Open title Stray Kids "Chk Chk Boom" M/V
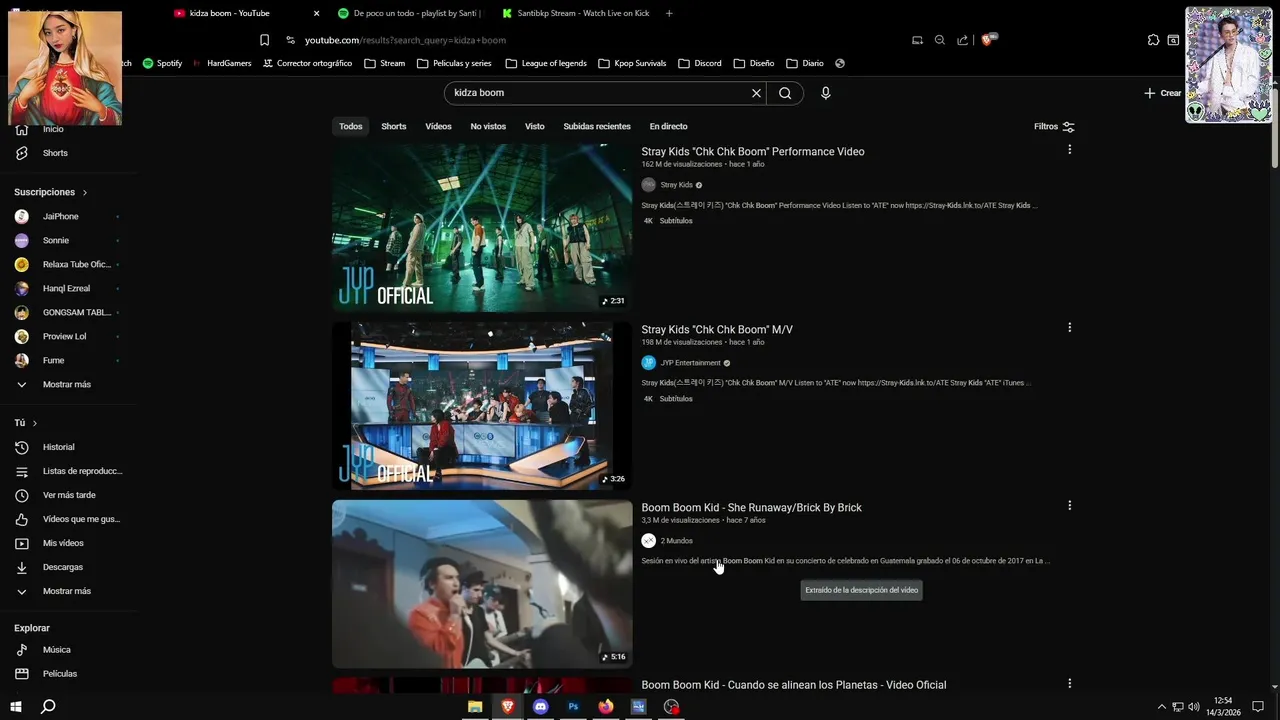This screenshot has height=720, width=1280. pos(717,330)
